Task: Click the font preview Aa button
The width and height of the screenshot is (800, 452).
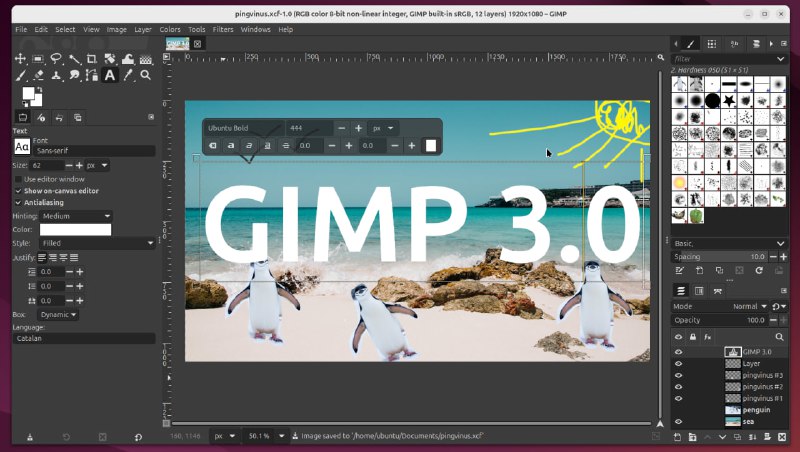Action: click(x=22, y=147)
